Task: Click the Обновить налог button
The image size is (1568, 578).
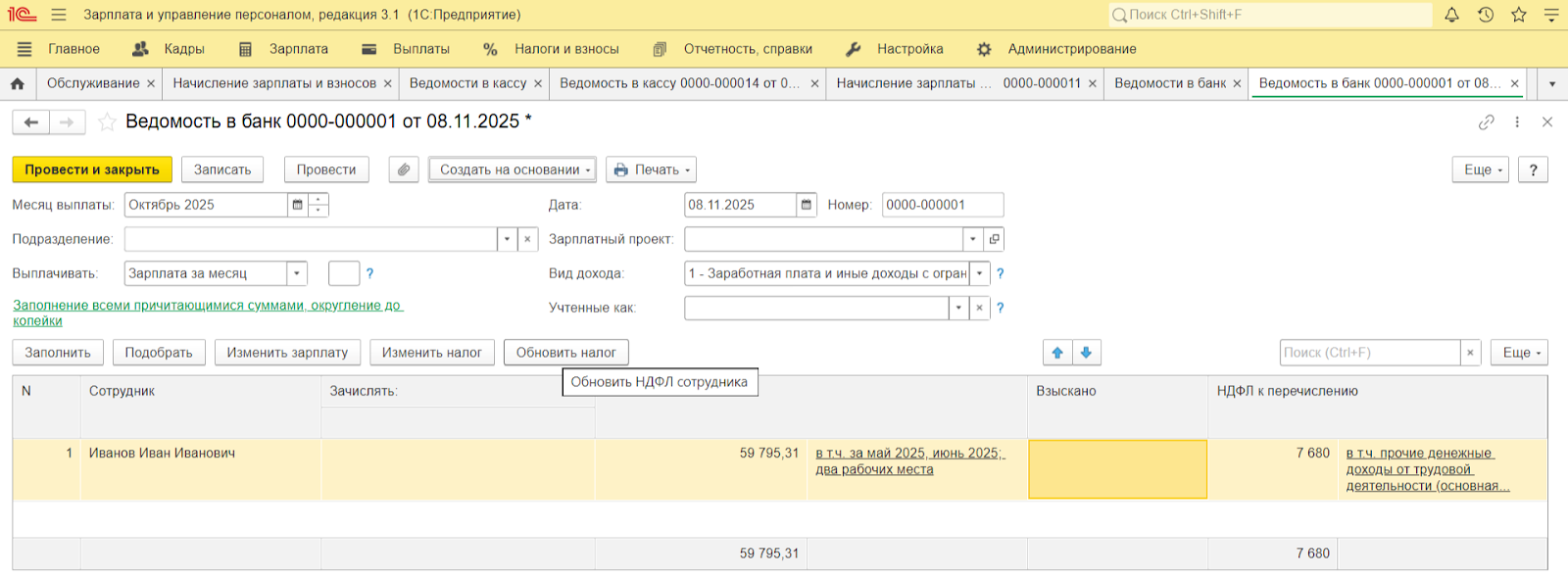Action: 565,353
